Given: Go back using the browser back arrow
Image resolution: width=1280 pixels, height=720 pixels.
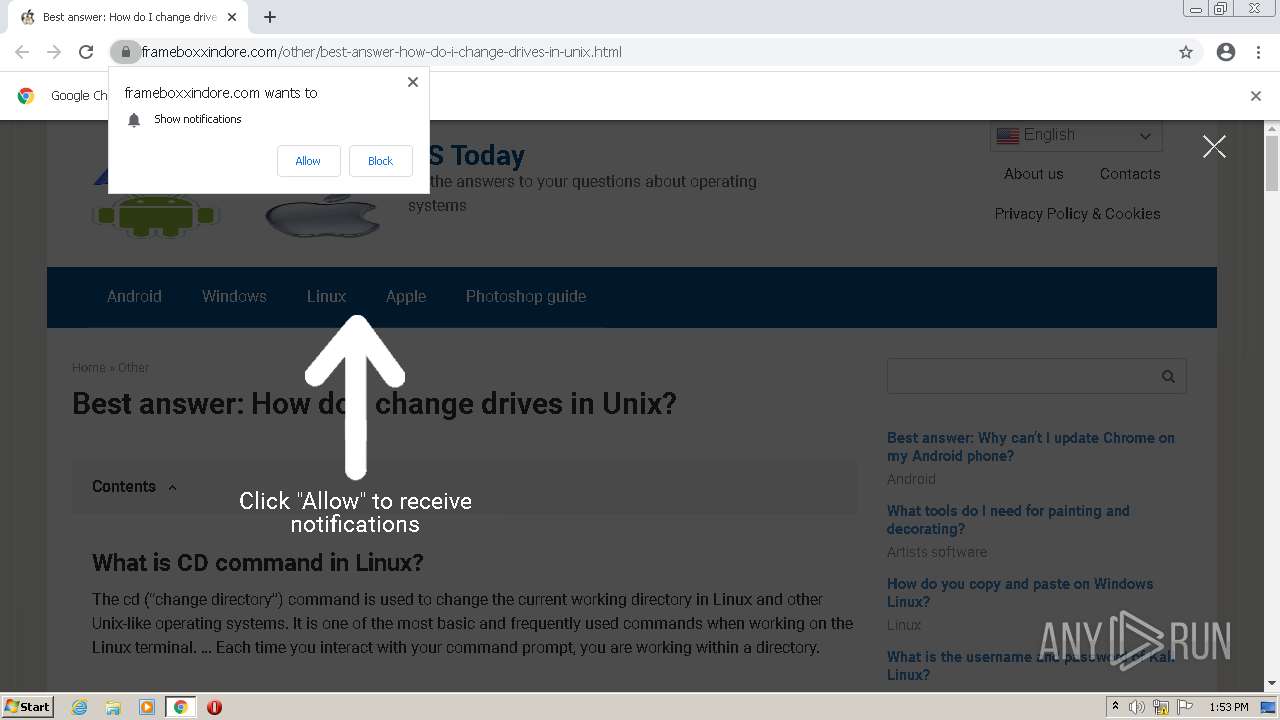Looking at the screenshot, I should (22, 52).
